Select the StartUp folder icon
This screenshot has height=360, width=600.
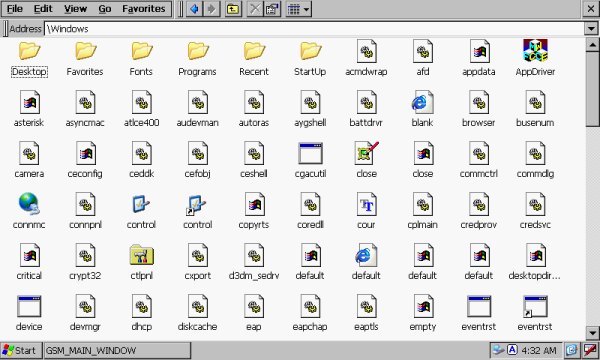pyautogui.click(x=310, y=50)
